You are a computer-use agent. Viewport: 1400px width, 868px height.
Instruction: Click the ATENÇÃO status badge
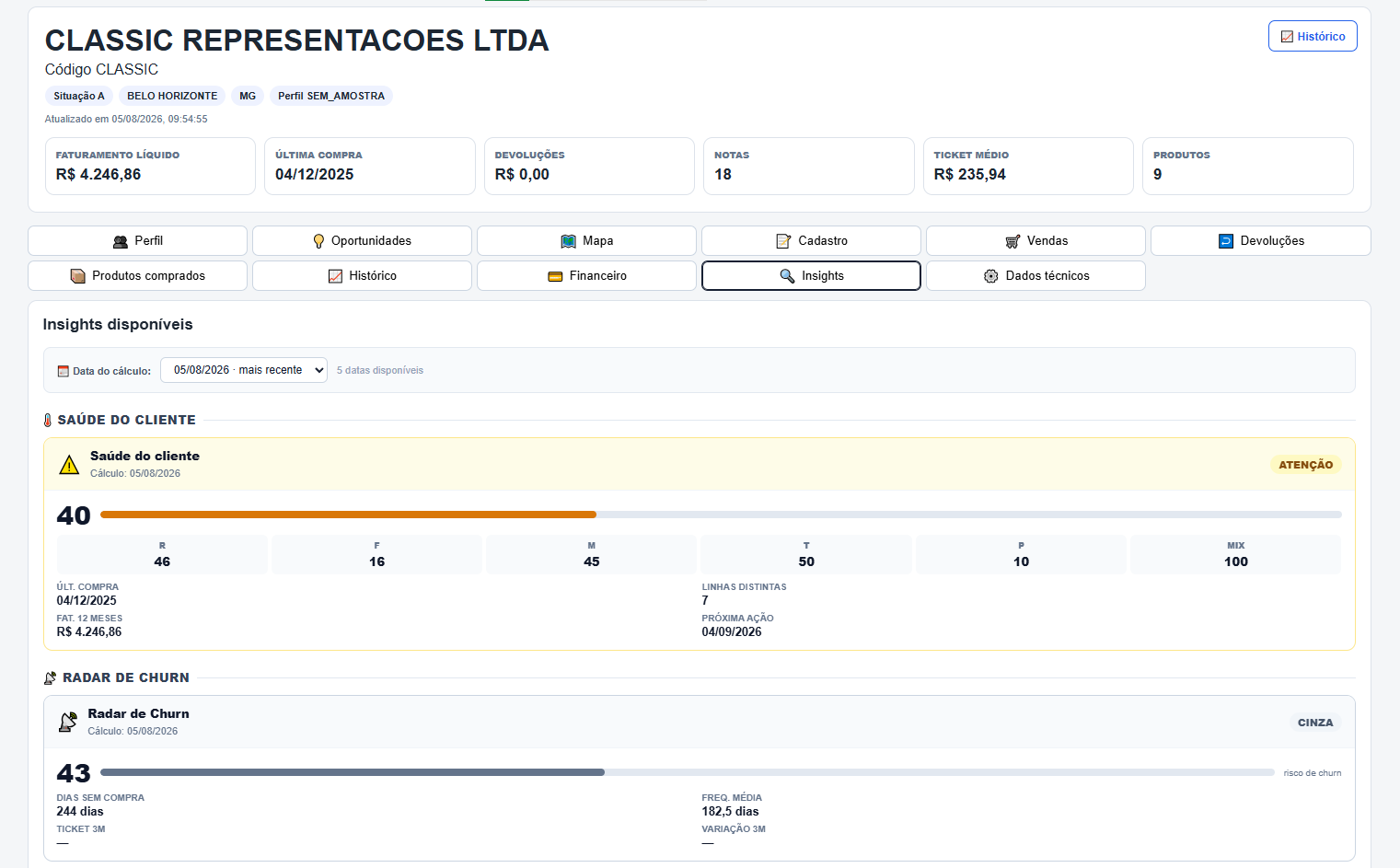tap(1305, 465)
